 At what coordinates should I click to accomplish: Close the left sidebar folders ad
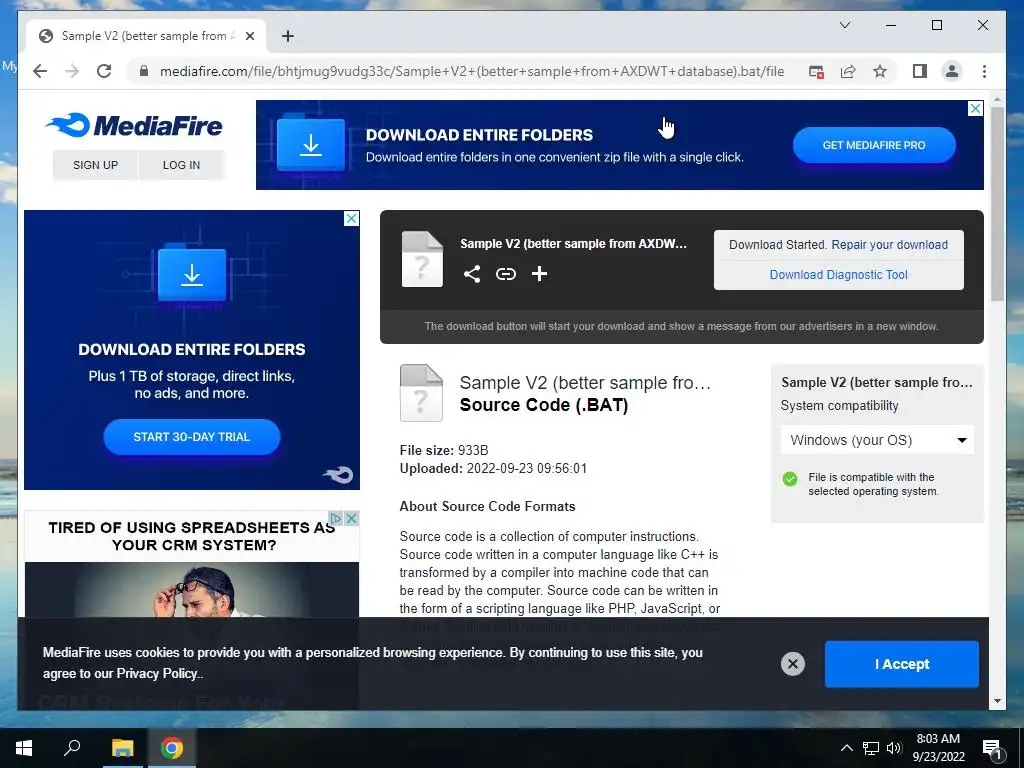click(x=351, y=219)
